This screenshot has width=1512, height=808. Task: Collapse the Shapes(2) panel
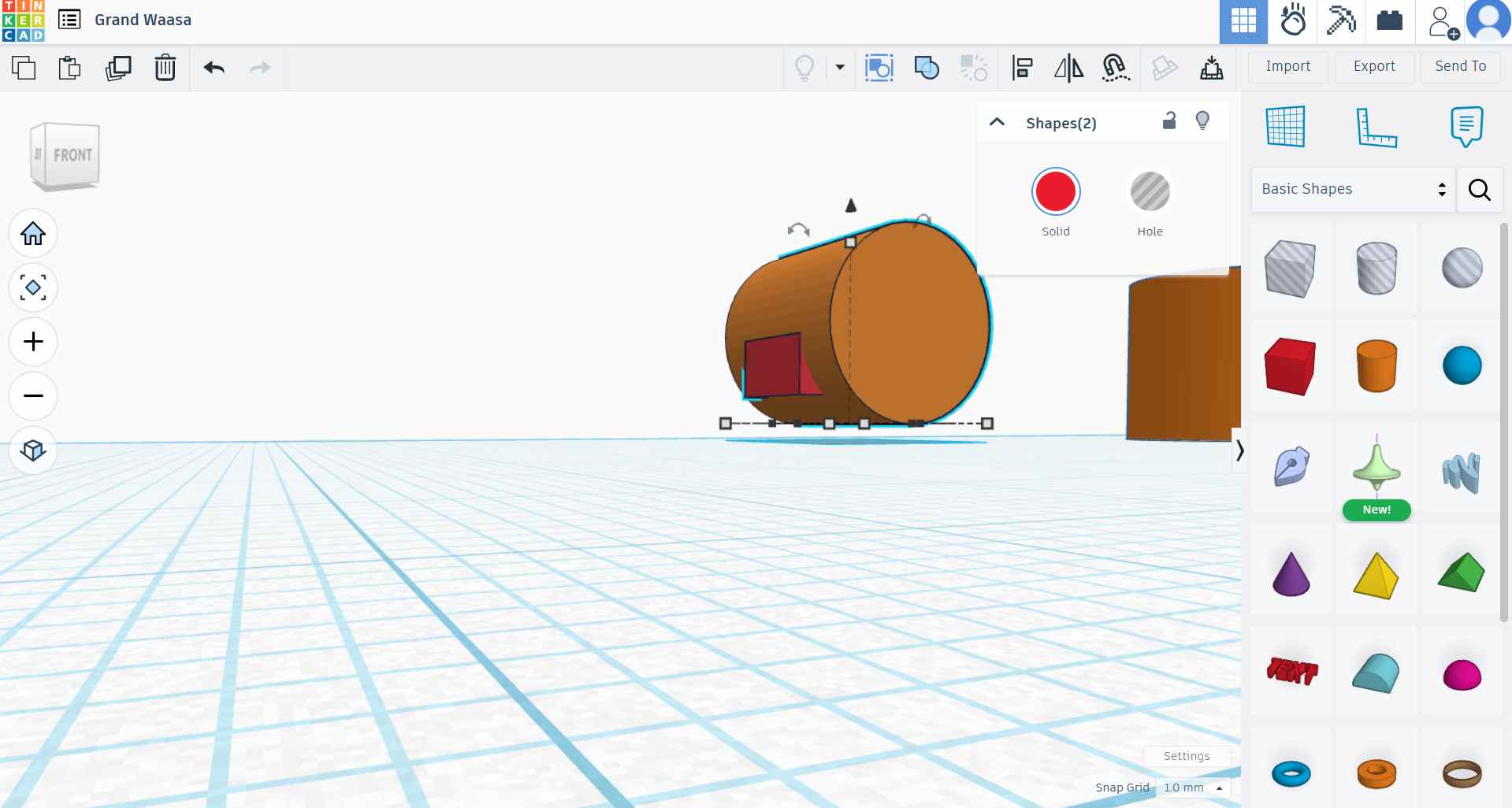click(x=996, y=123)
